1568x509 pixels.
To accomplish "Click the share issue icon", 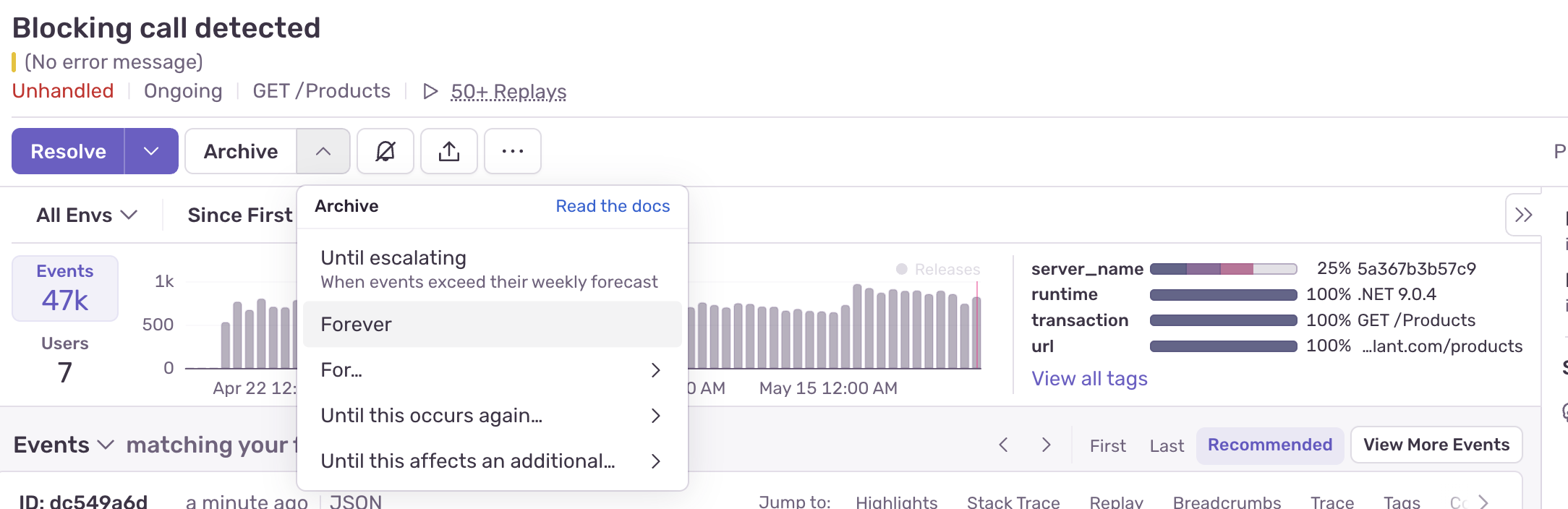I will (x=448, y=151).
